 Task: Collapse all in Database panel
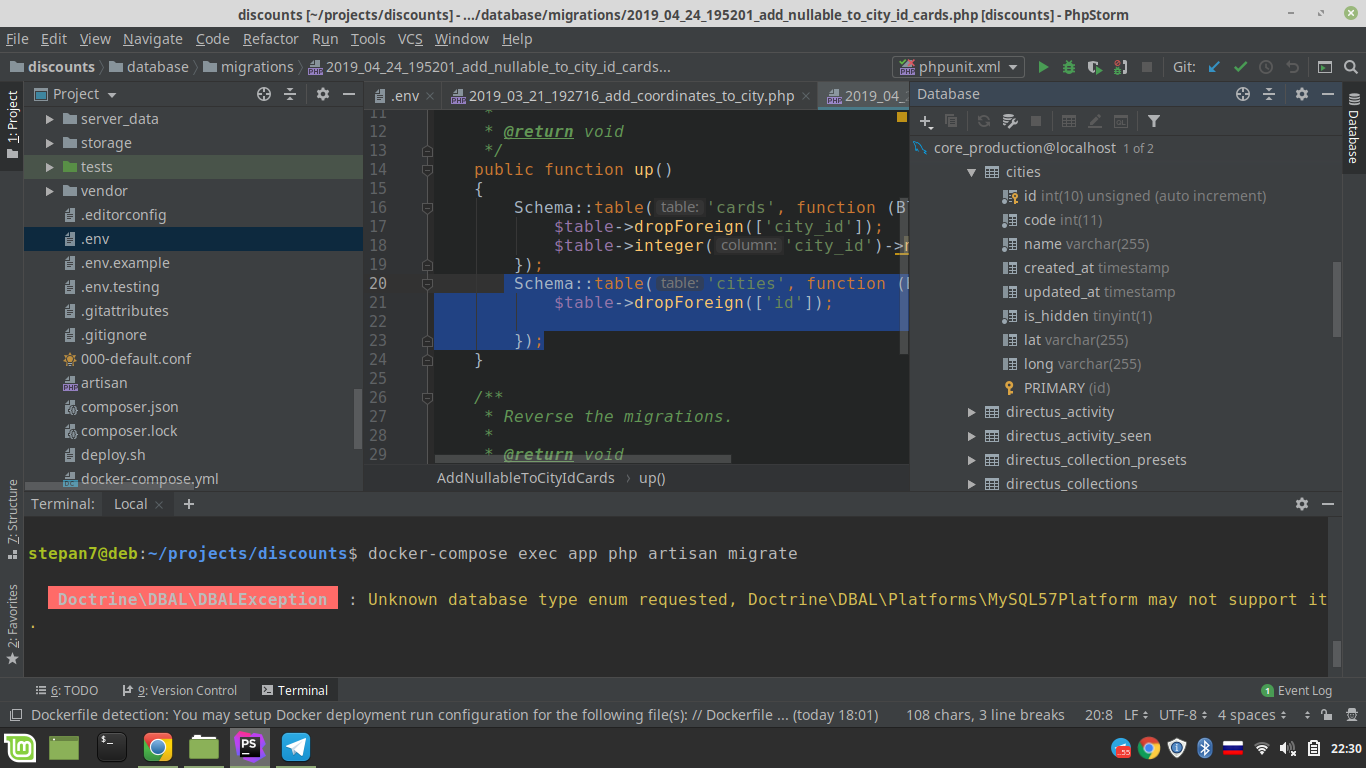(x=1269, y=94)
